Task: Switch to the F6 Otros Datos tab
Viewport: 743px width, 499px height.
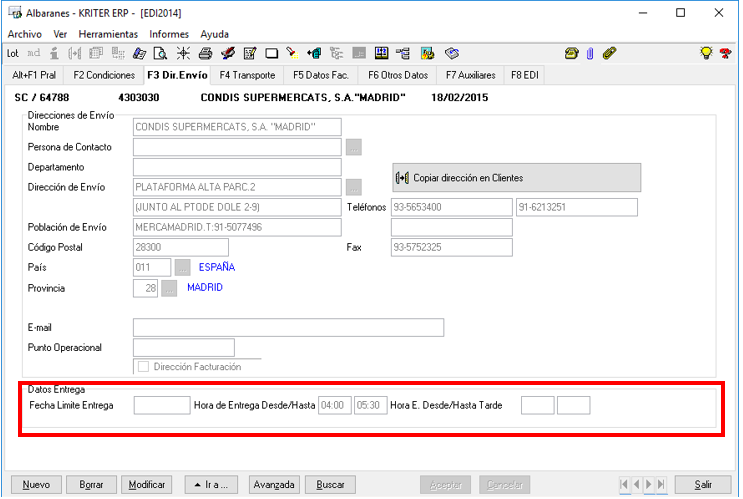Action: pyautogui.click(x=398, y=75)
